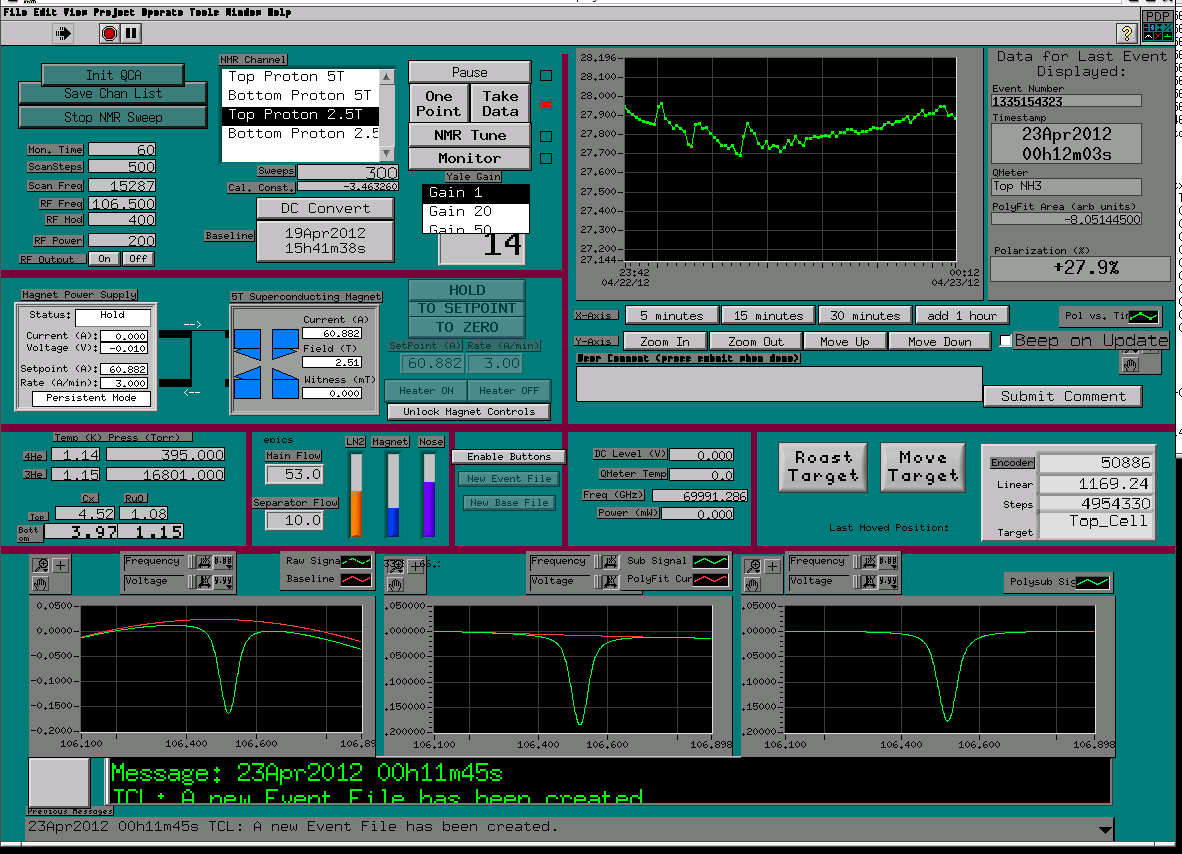Screen dimensions: 1182x854
Task: Turn the magnet Heater ON
Action: (426, 390)
